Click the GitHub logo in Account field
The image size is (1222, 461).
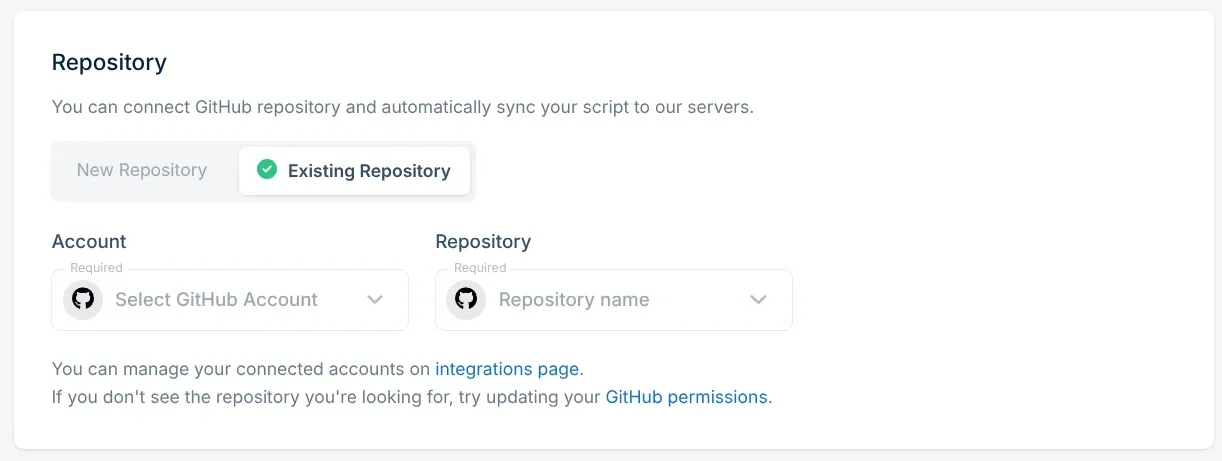click(83, 299)
